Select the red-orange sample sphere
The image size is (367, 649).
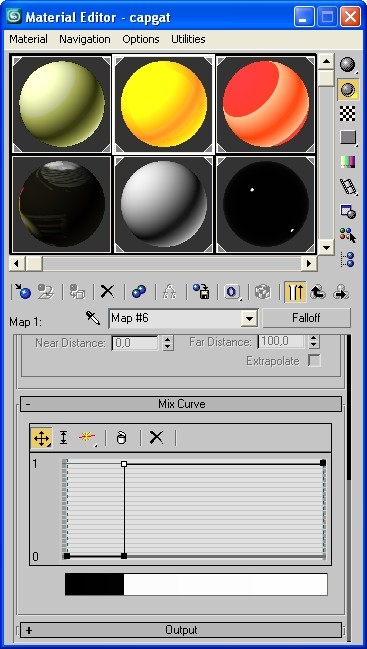pyautogui.click(x=266, y=104)
